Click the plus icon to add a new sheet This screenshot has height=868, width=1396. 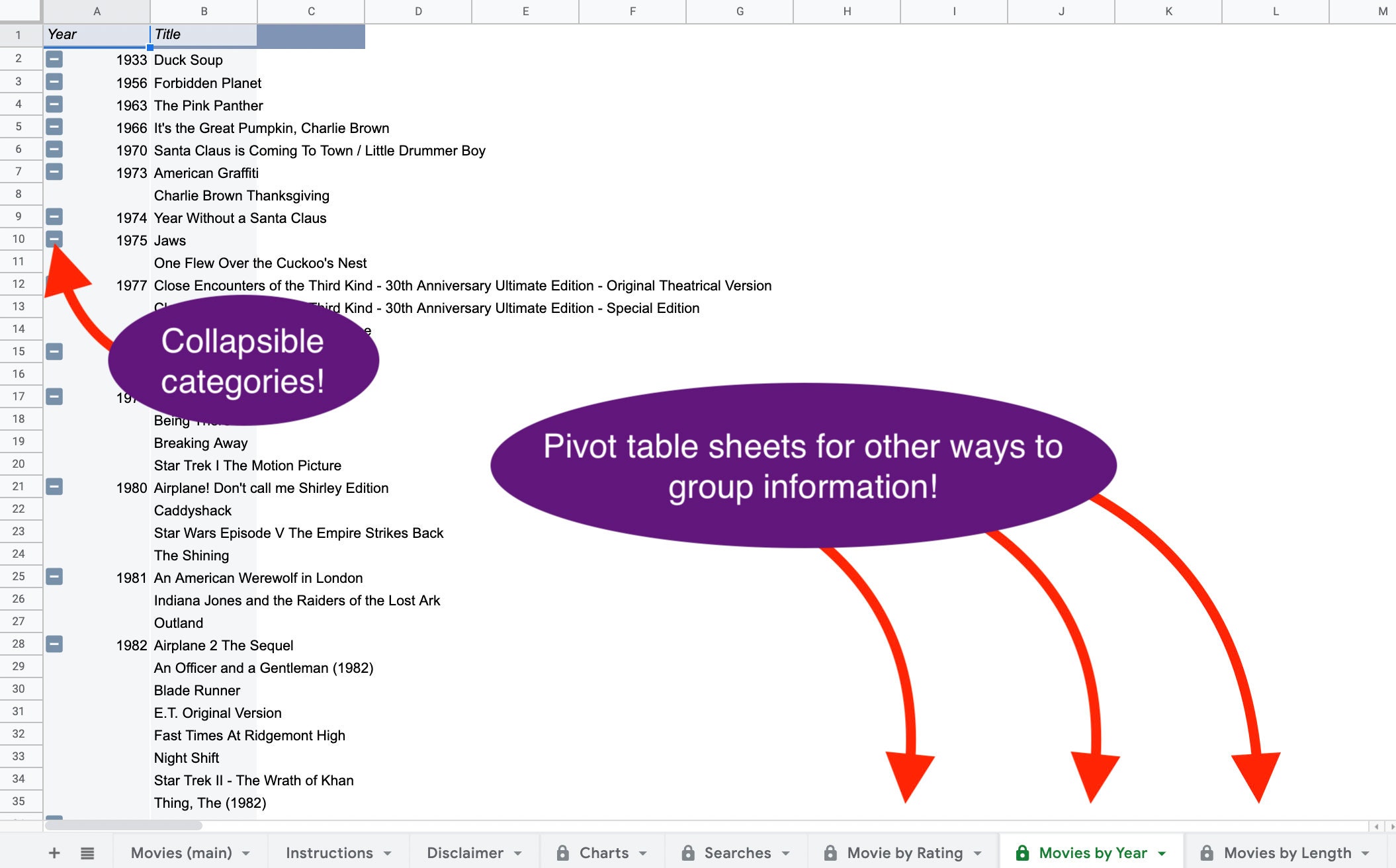tap(54, 853)
